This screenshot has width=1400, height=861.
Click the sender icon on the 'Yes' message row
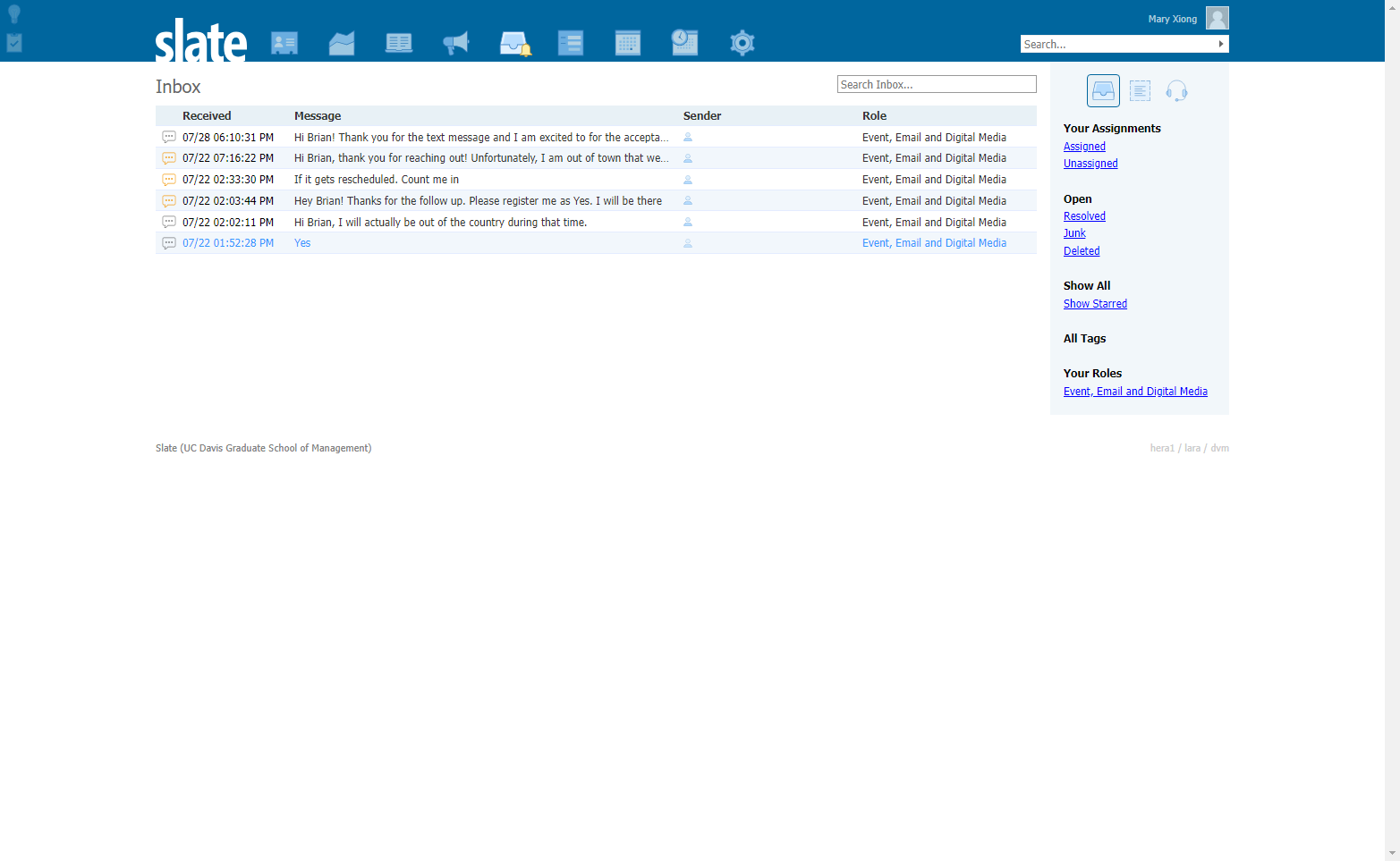coord(688,243)
